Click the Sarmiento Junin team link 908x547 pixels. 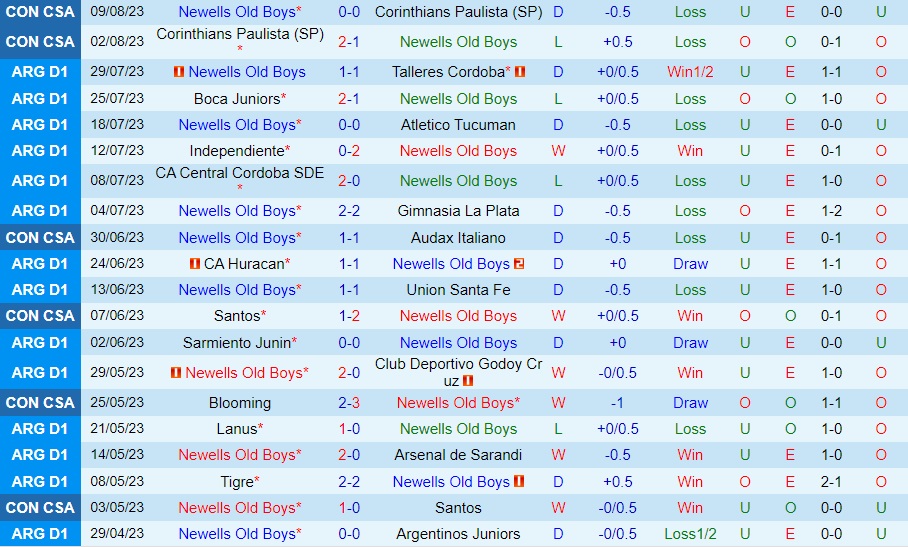pos(236,342)
